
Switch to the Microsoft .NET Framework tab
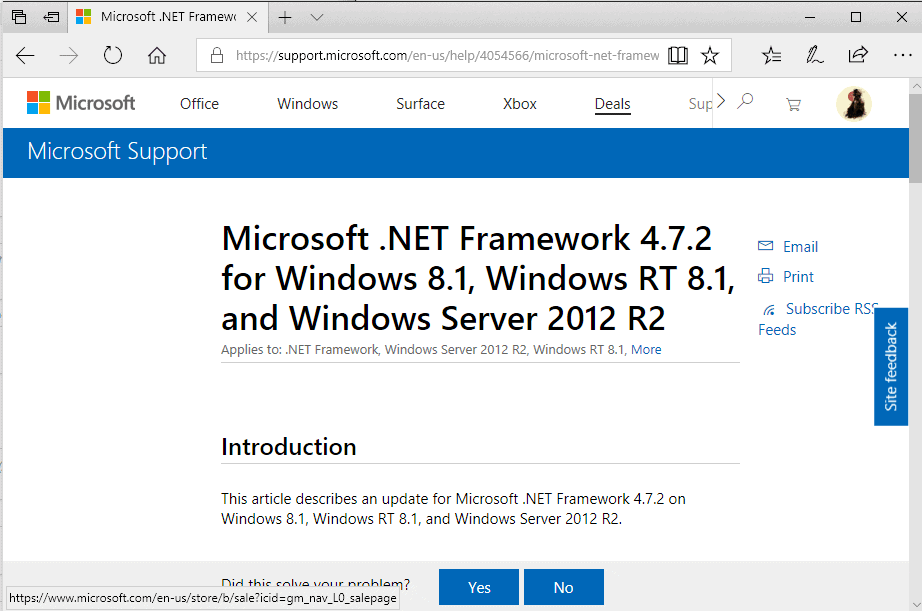166,16
